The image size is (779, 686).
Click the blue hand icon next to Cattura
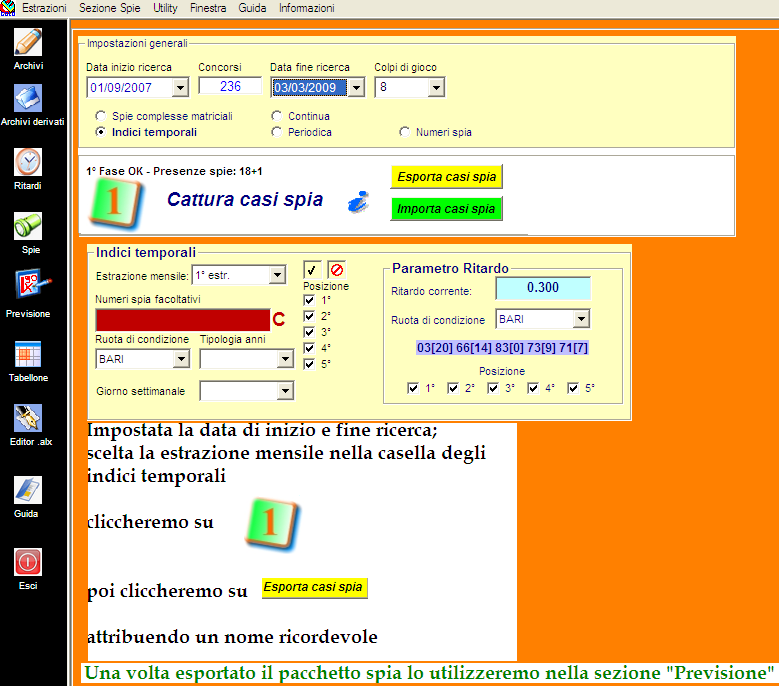point(358,202)
